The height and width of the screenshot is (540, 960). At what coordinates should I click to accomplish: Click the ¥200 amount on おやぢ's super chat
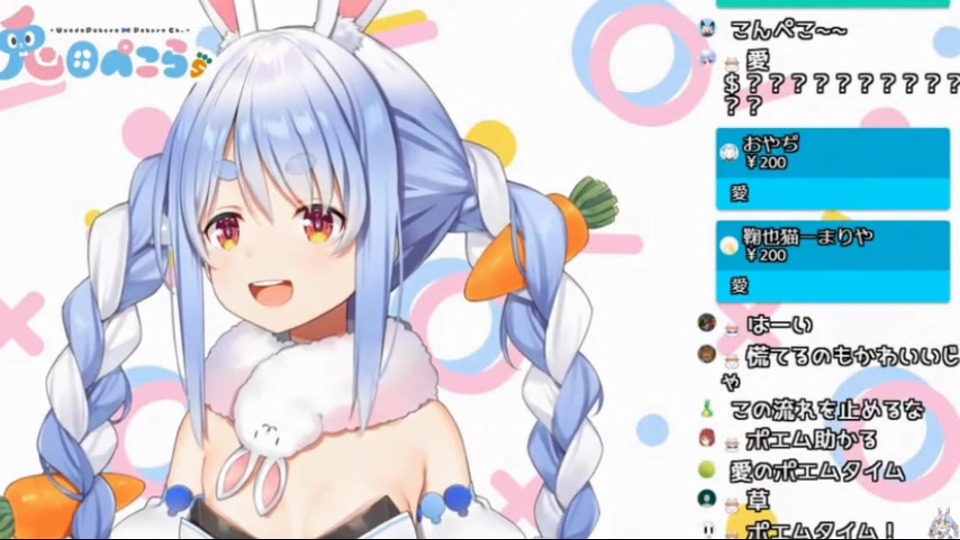pos(766,162)
